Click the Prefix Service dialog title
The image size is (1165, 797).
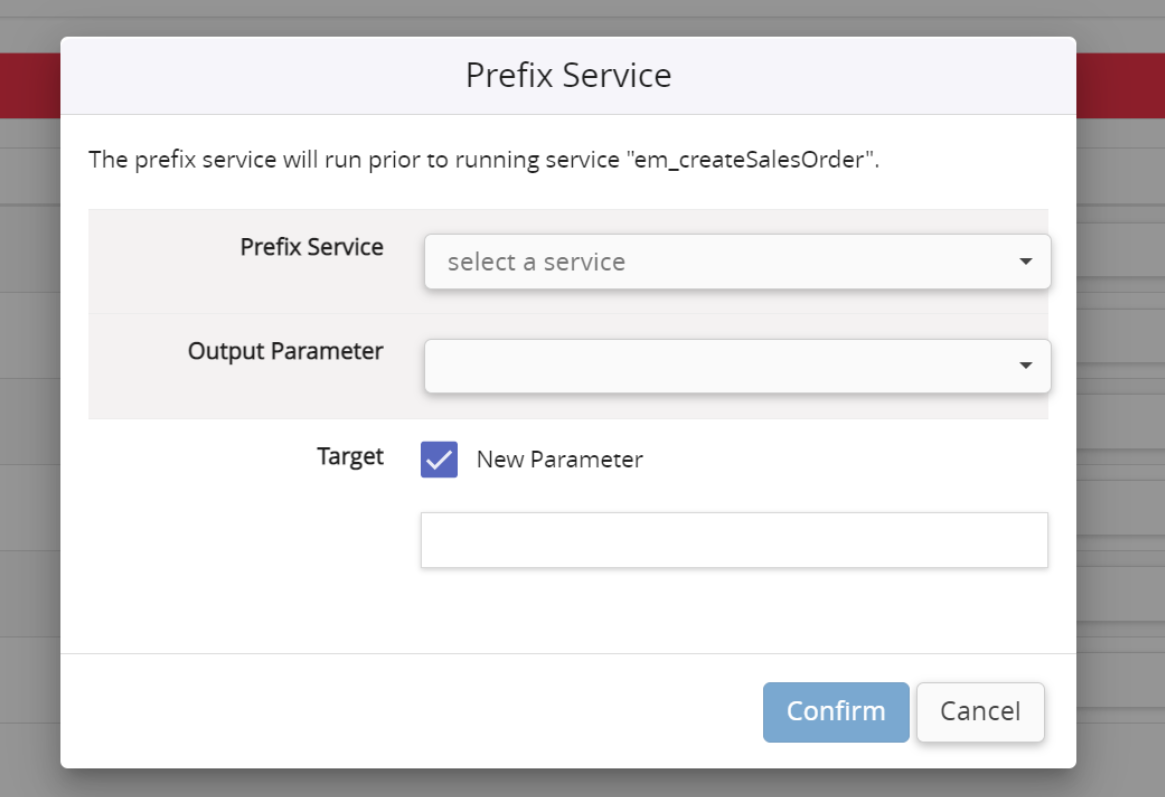click(x=568, y=74)
